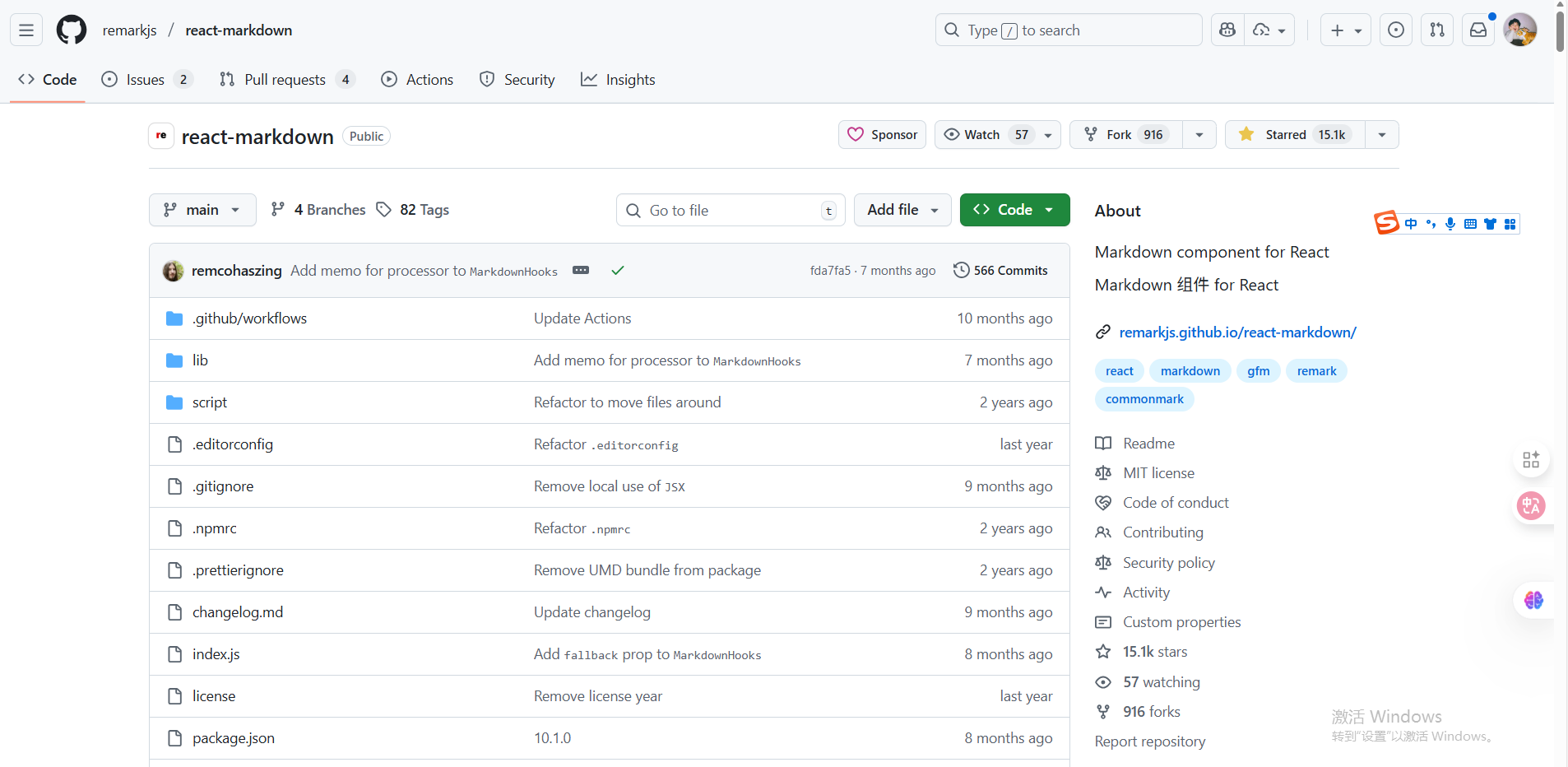Open the remarkjs.github.io/react-markdown link
The image size is (1568, 767).
click(x=1237, y=332)
